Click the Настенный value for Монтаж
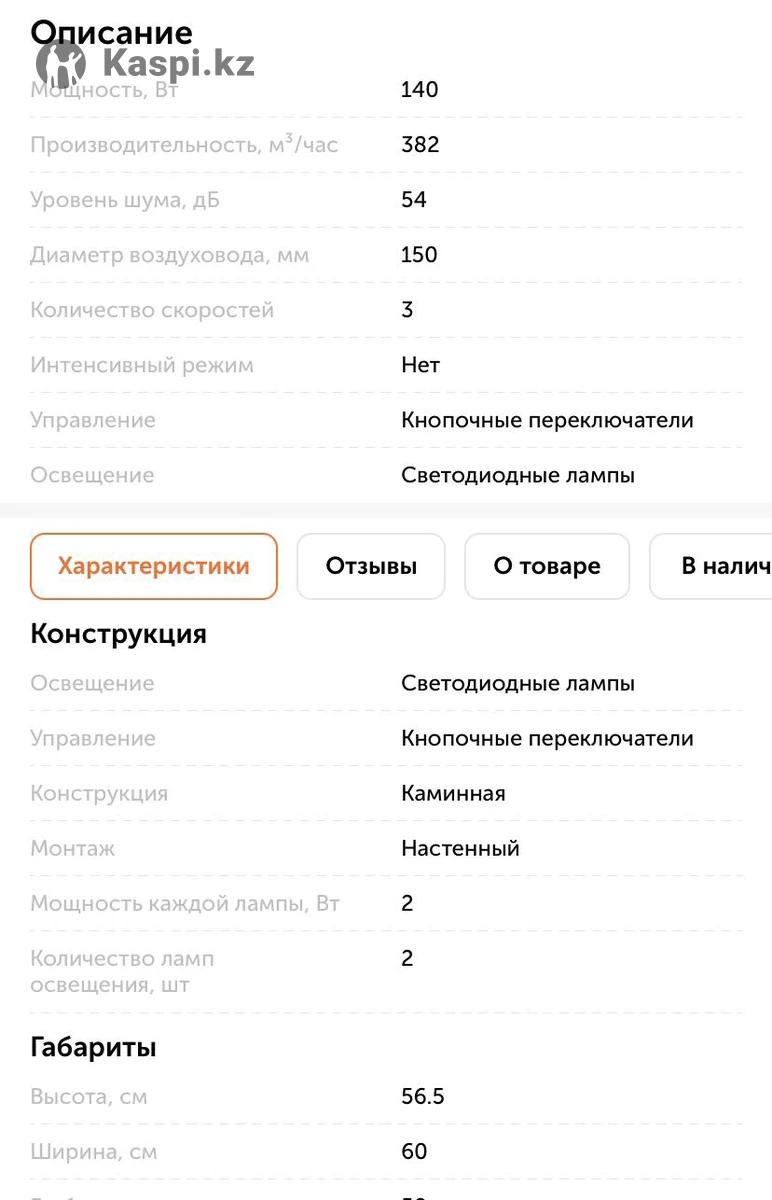 coord(460,848)
